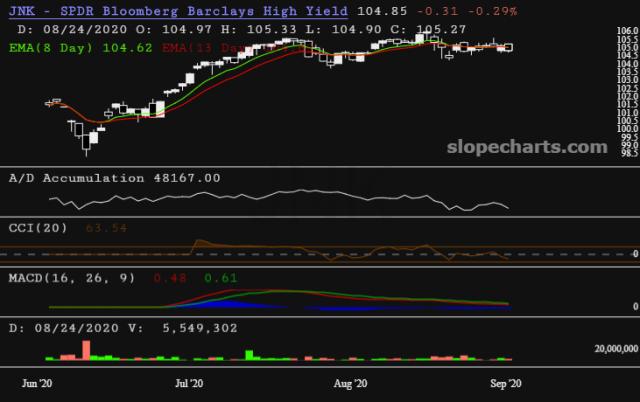Click the Aug '20 time axis label
Screen dimensions: 640x402
[350, 383]
